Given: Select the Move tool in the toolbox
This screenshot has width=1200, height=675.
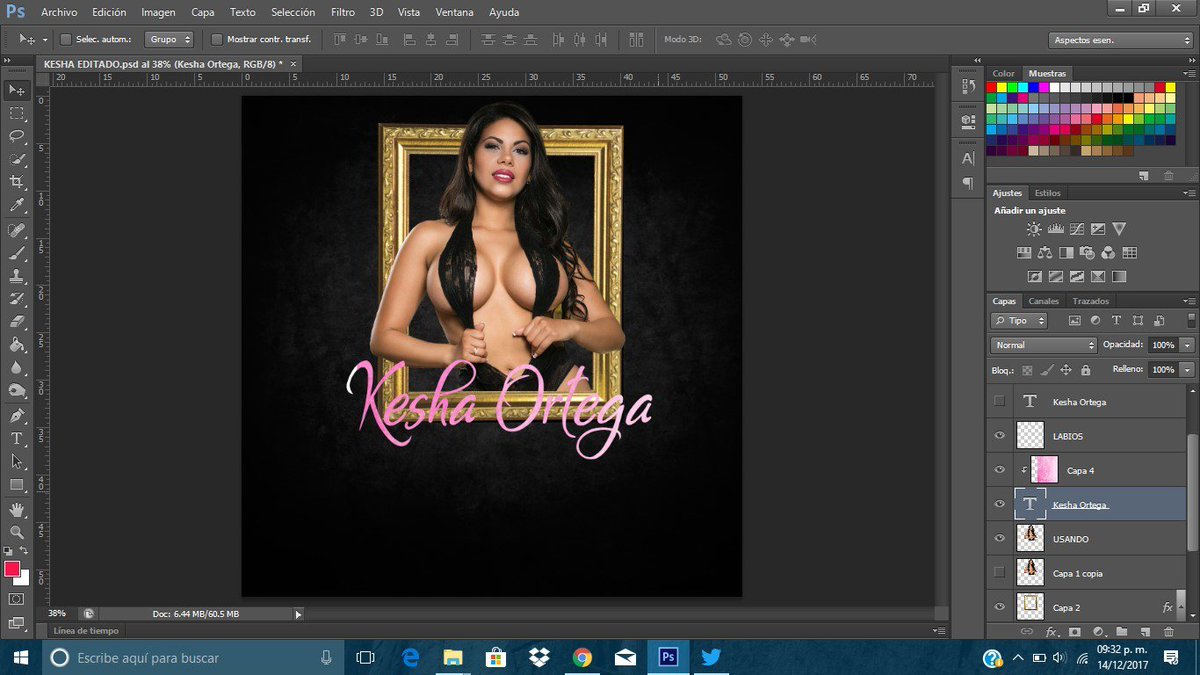Looking at the screenshot, I should (x=17, y=90).
